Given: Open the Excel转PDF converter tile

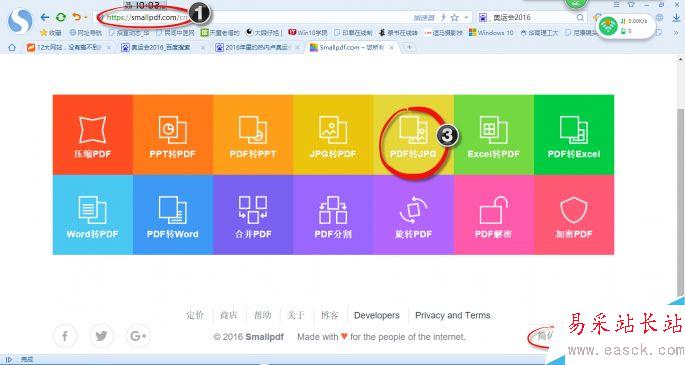Looking at the screenshot, I should (494, 135).
